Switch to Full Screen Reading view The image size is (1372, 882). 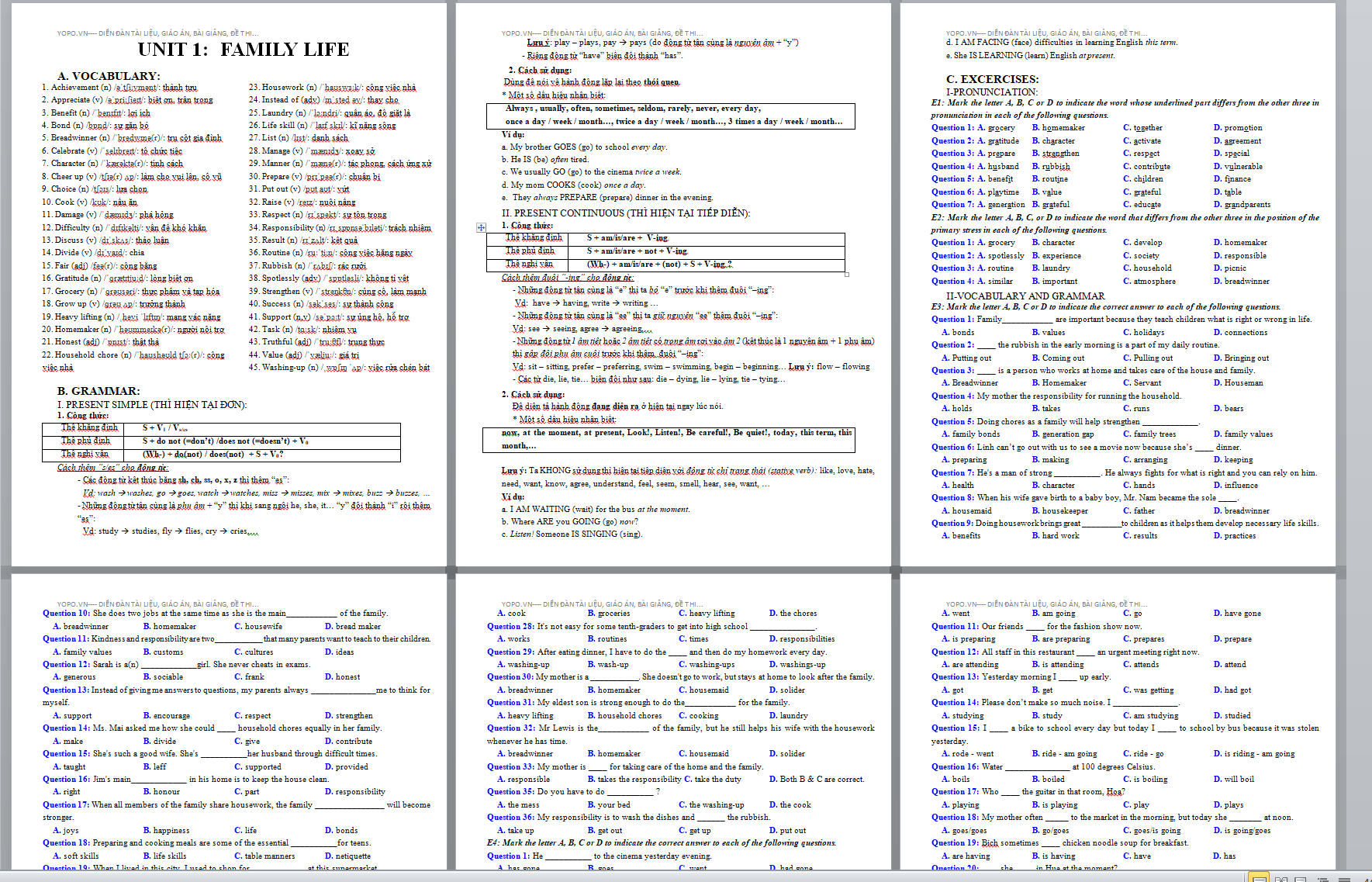coord(1281,878)
